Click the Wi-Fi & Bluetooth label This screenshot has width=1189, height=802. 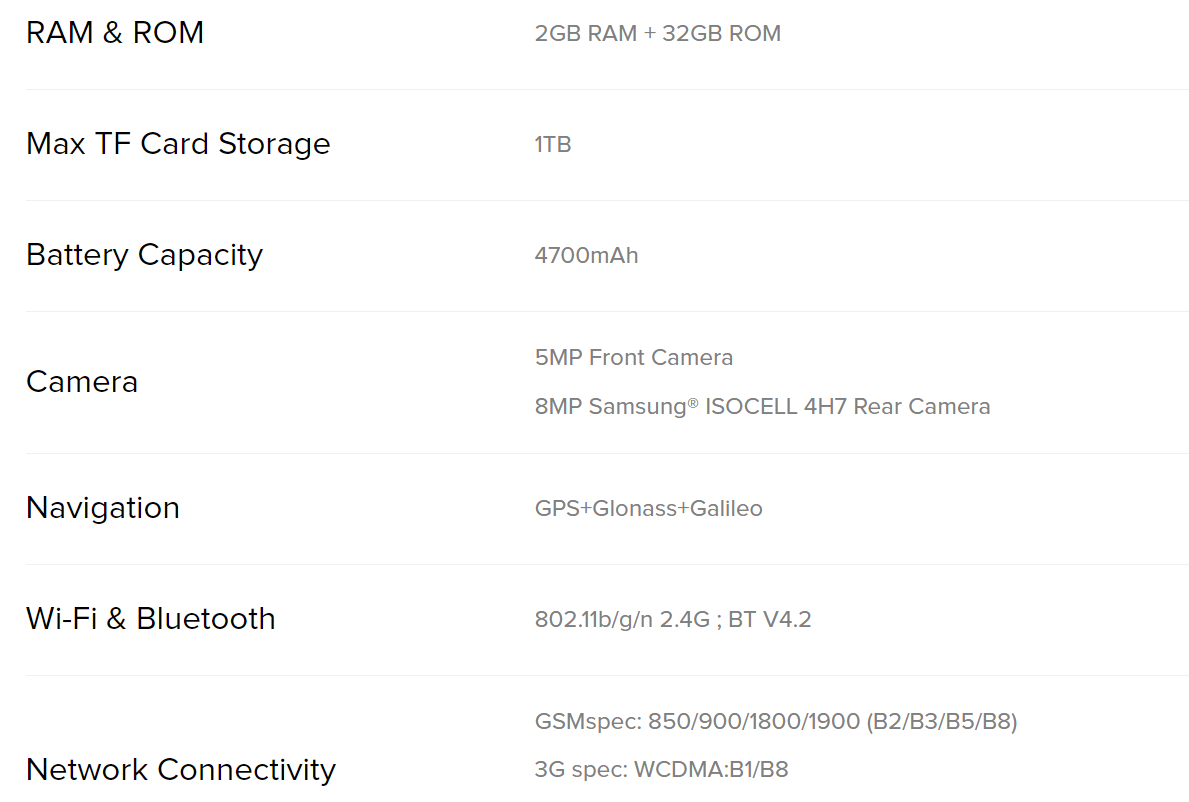click(151, 619)
